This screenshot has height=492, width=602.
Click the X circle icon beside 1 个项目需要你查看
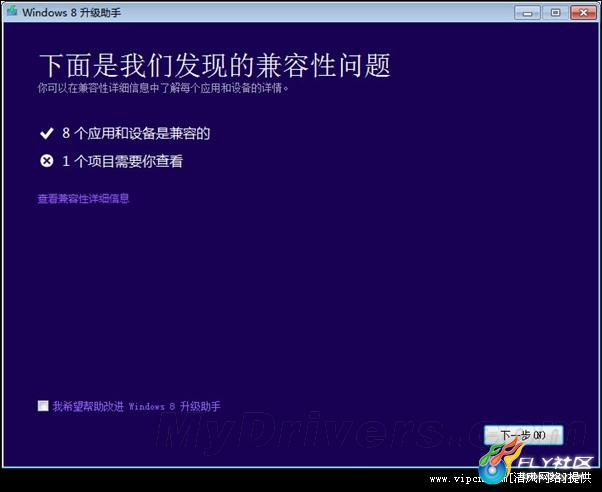(x=47, y=161)
